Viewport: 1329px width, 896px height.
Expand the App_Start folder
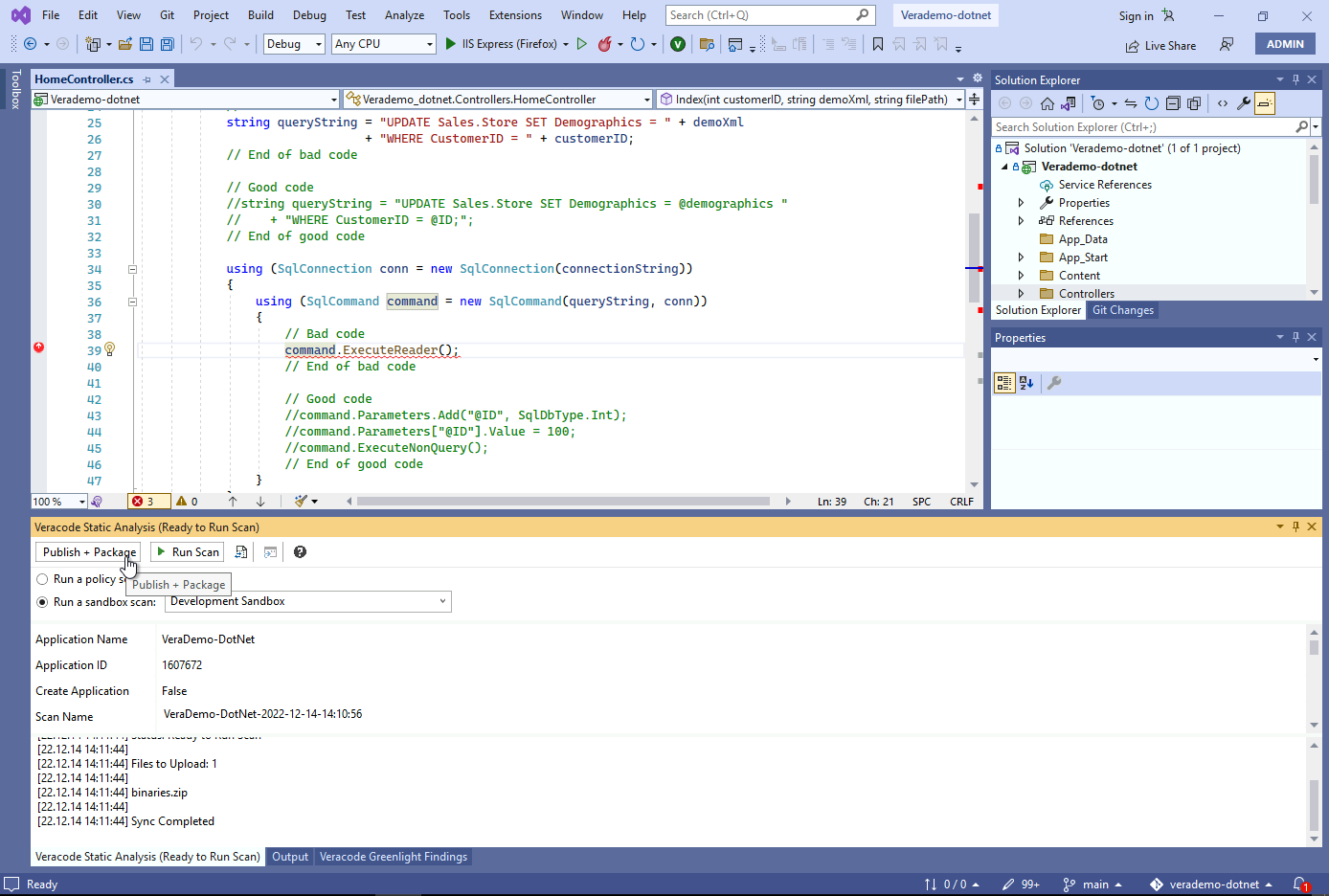(x=1021, y=258)
